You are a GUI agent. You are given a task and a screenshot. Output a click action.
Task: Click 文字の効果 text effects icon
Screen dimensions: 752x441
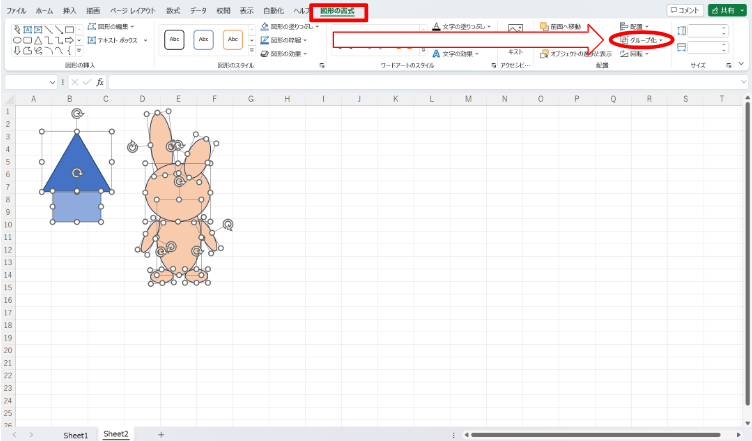pos(437,54)
